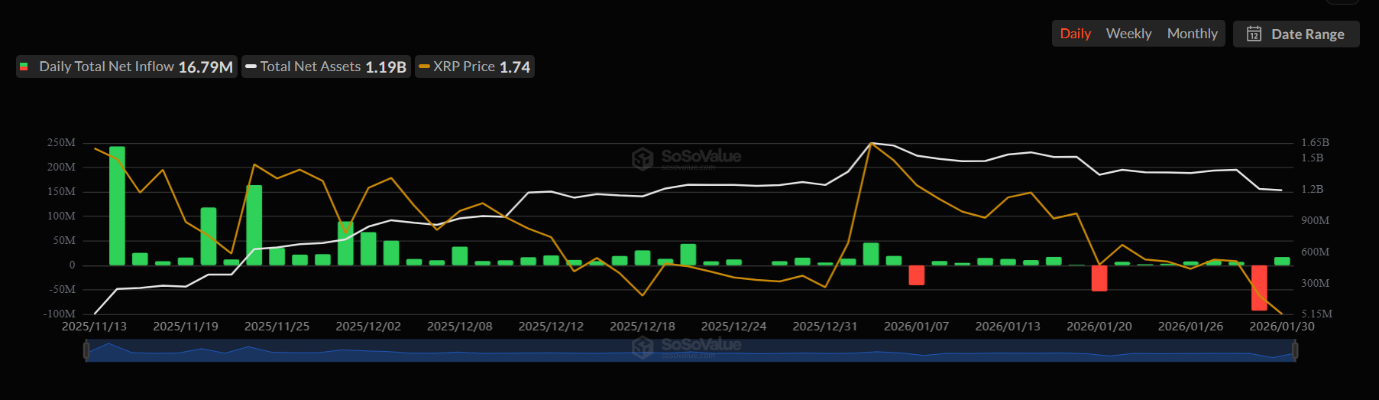This screenshot has width=1379, height=400.
Task: Click the red-green Net Inflow legend swatch
Action: (24, 67)
